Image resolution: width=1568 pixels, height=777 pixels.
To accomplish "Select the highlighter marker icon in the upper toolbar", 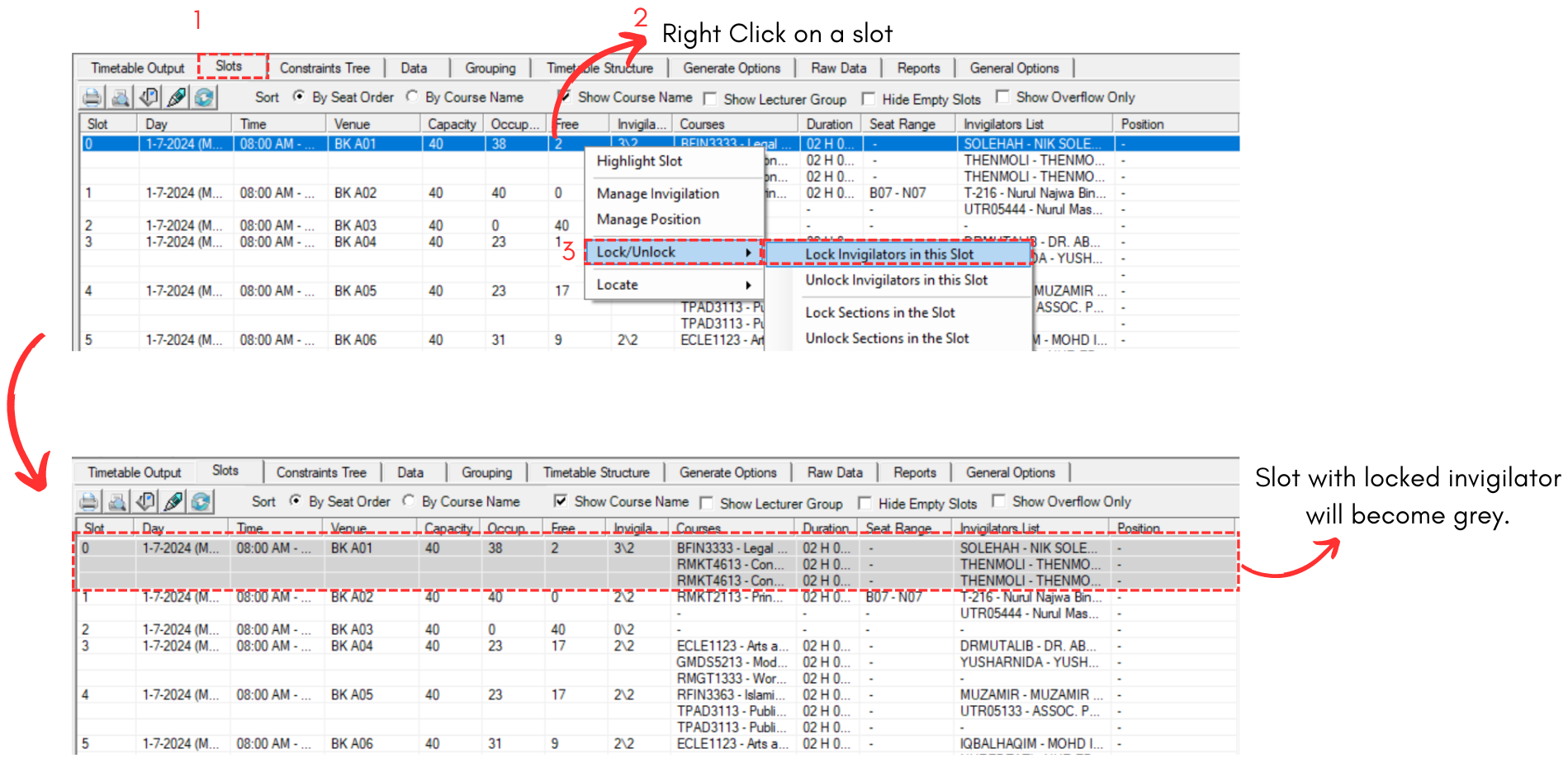I will coord(177,97).
